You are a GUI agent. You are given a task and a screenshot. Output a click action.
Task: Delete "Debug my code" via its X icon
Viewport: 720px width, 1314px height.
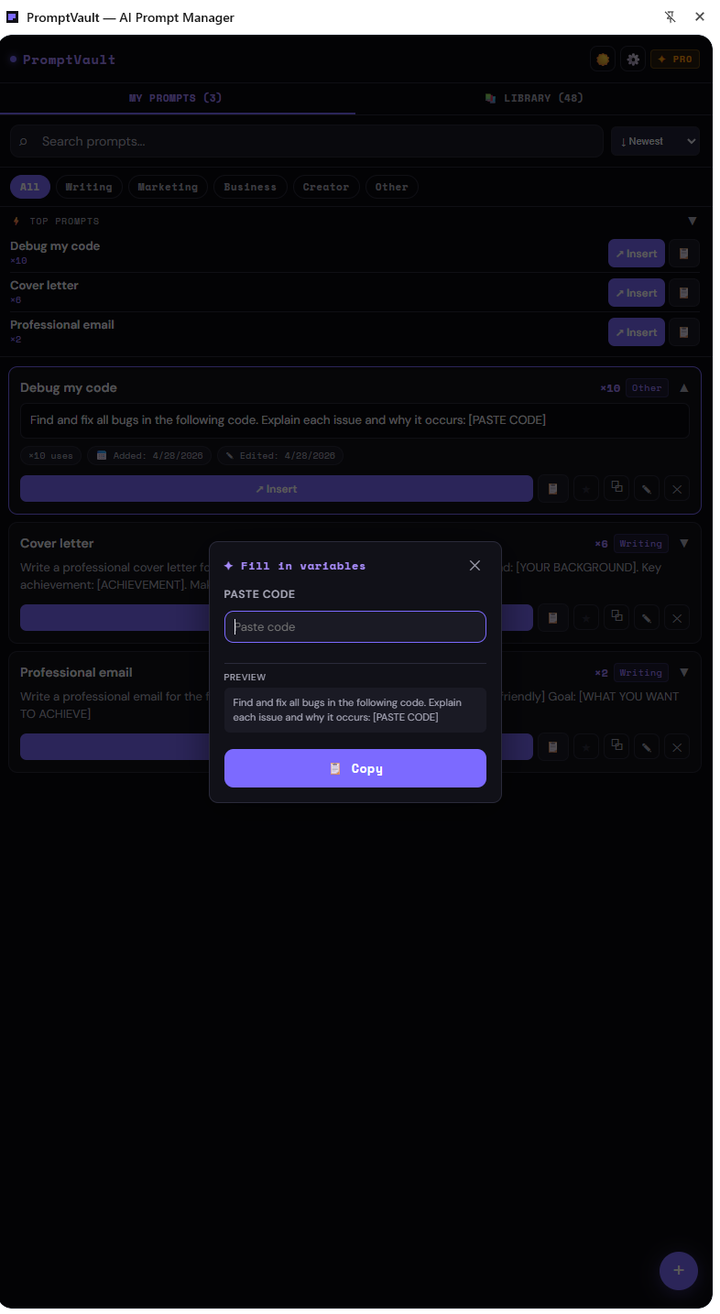click(677, 488)
